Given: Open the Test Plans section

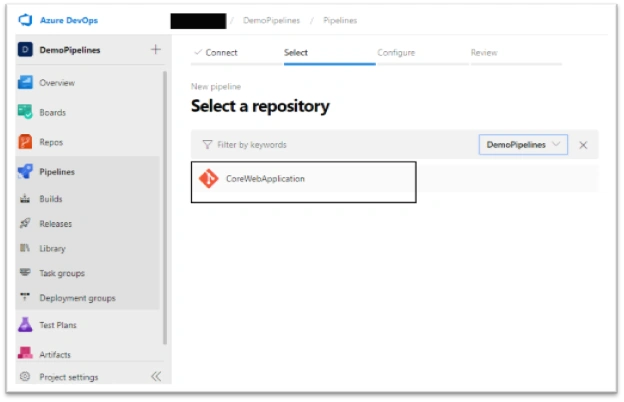Looking at the screenshot, I should pos(58,325).
